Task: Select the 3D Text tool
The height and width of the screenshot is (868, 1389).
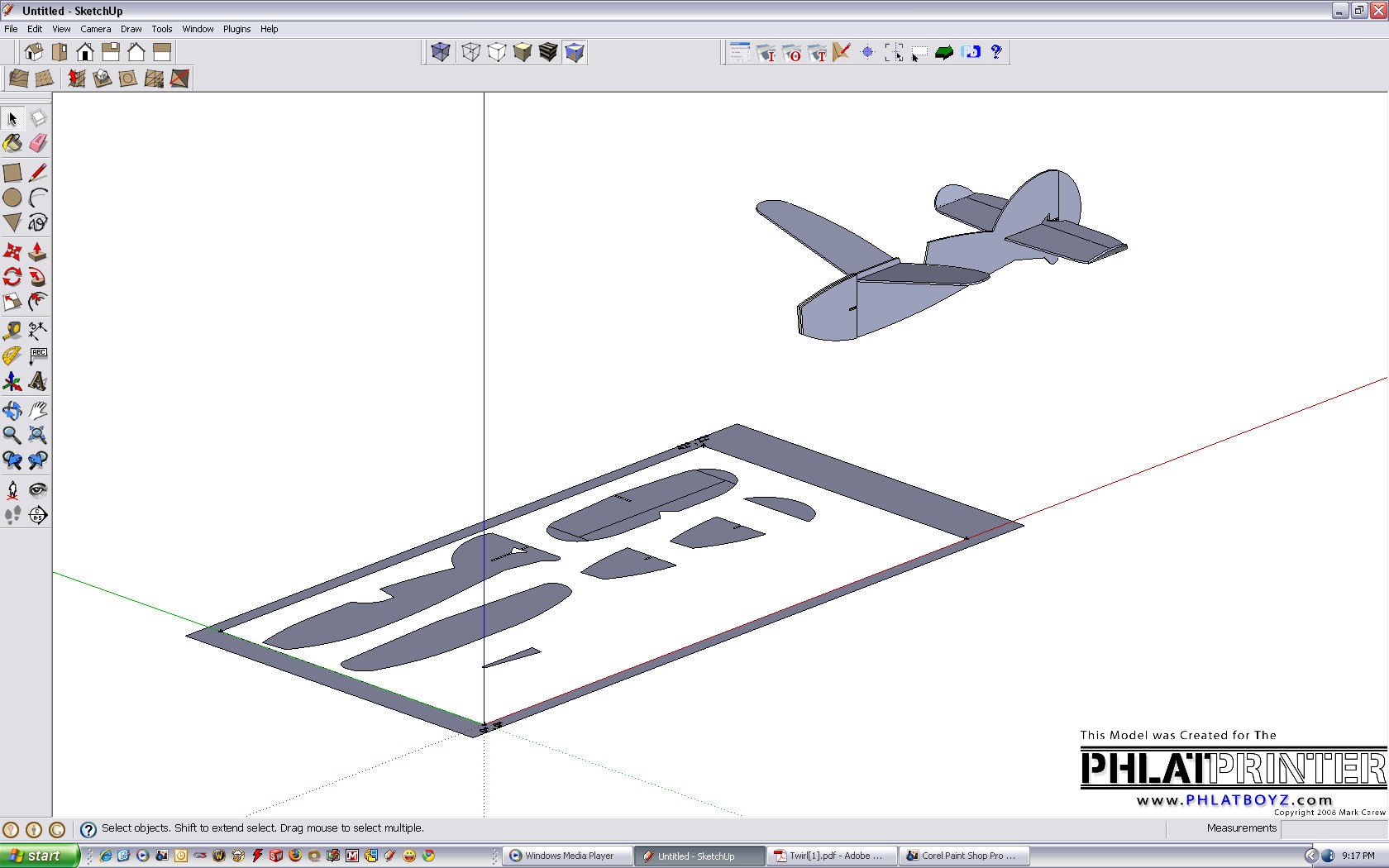Action: (38, 381)
